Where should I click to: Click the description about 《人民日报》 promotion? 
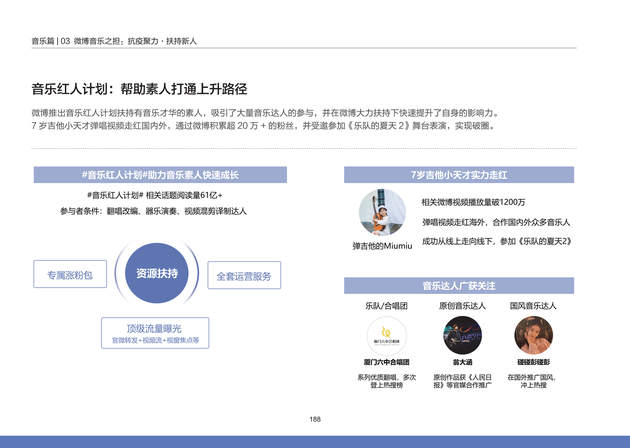point(462,381)
